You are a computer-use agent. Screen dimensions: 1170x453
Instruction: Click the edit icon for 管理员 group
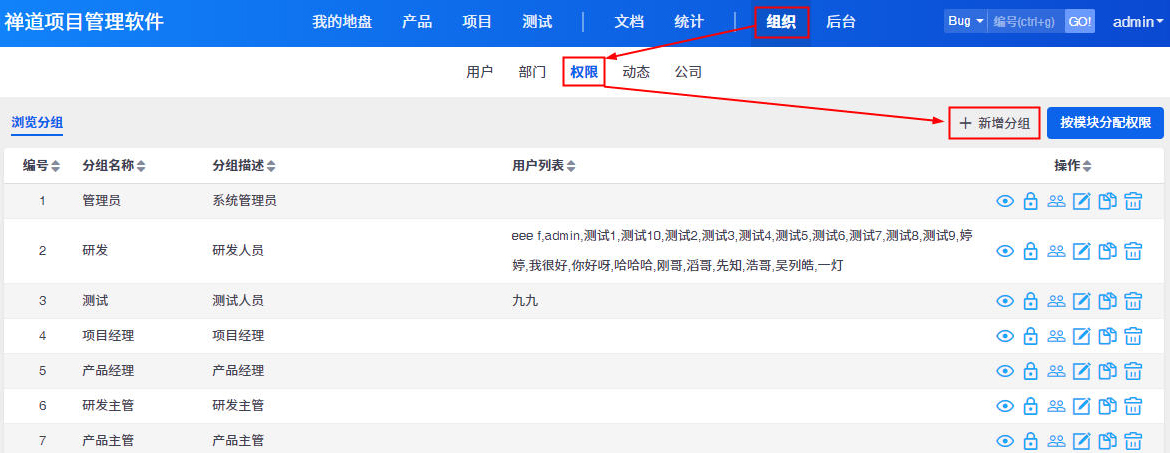pos(1081,201)
